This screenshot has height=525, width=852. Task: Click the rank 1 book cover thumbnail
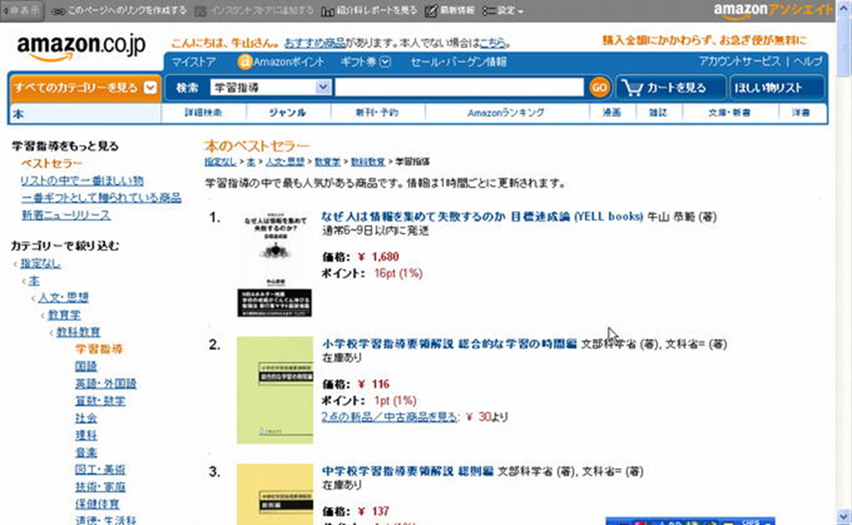click(275, 264)
